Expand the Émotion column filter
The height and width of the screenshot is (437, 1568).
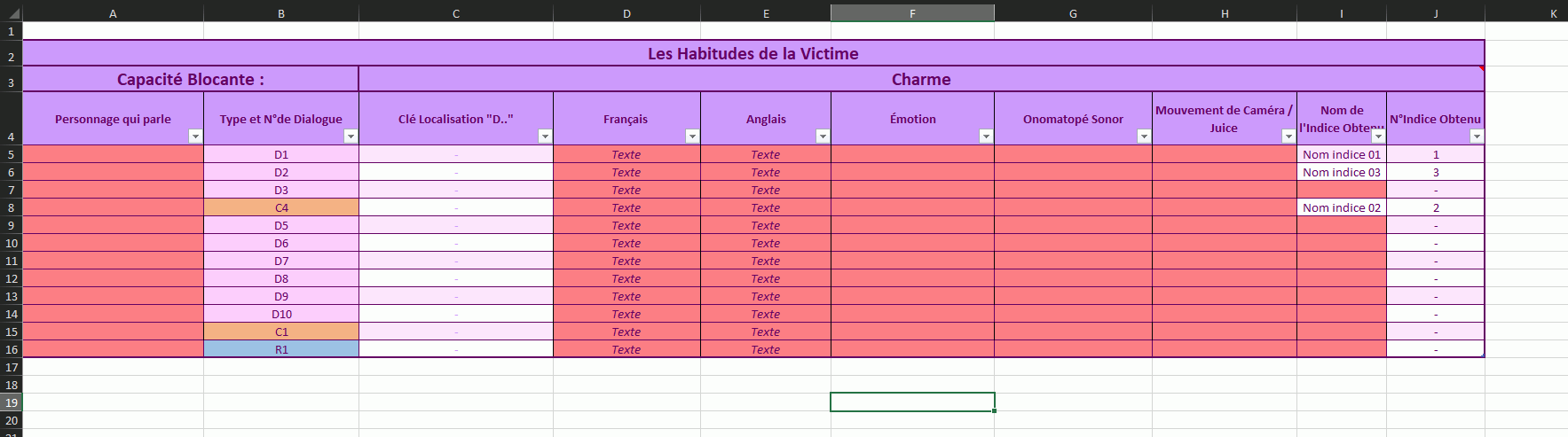tap(986, 137)
